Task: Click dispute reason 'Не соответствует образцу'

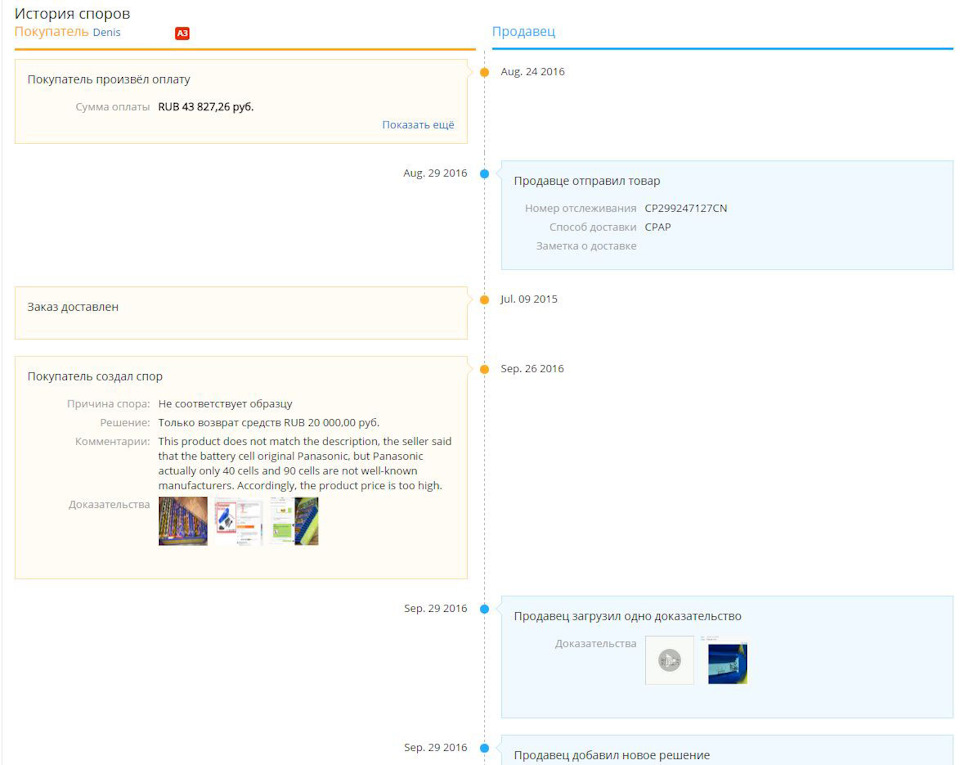Action: coord(225,404)
